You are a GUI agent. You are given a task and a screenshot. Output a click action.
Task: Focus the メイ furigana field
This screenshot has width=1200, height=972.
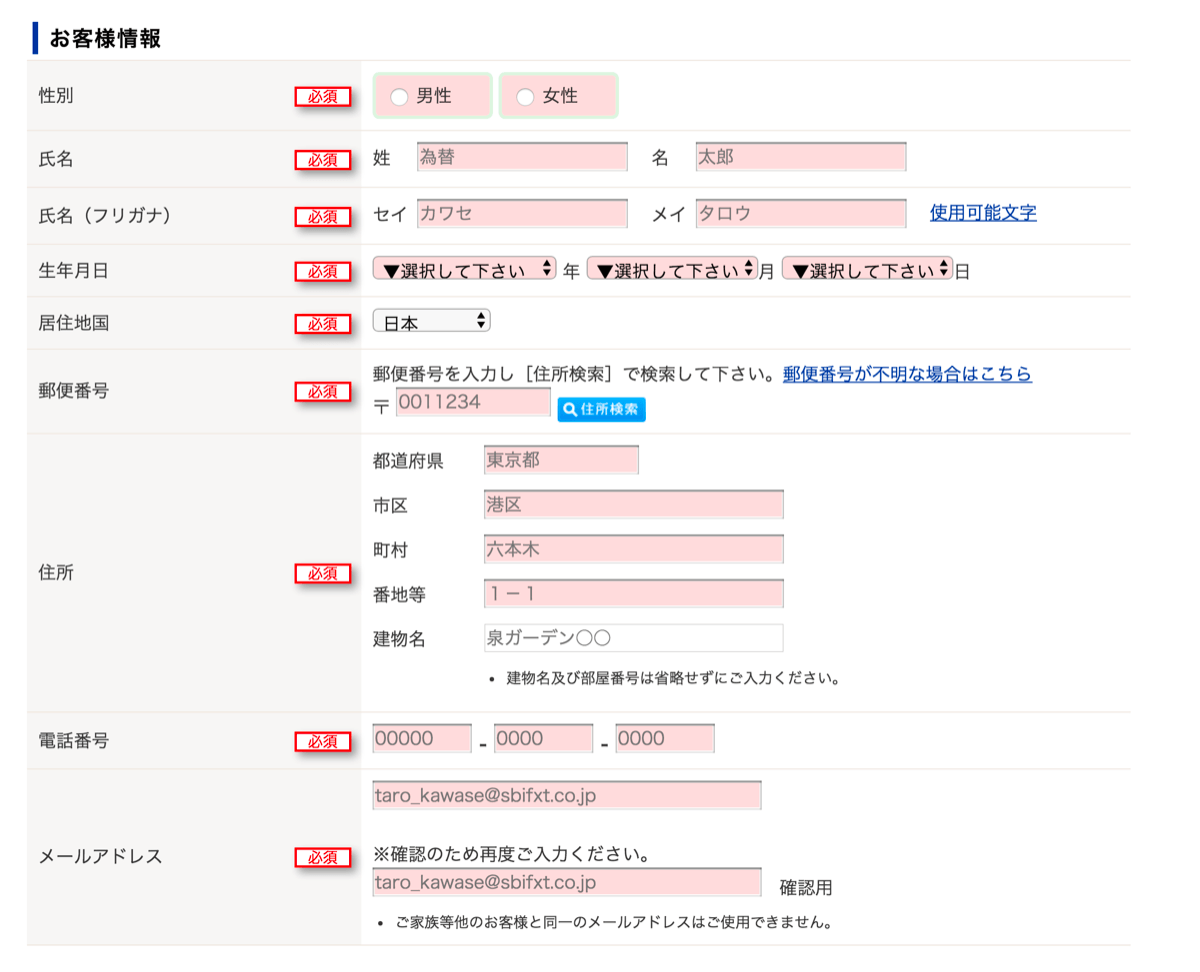click(x=801, y=214)
